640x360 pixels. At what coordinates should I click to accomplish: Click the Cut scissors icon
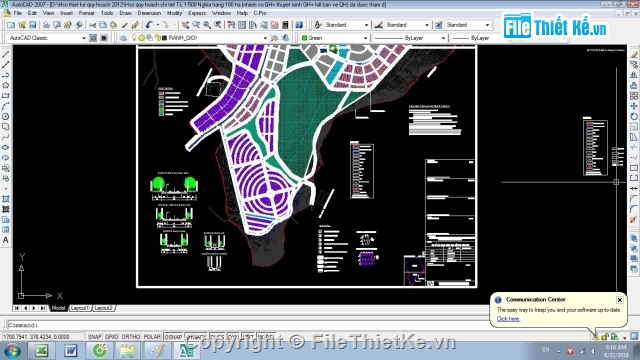(x=92, y=25)
